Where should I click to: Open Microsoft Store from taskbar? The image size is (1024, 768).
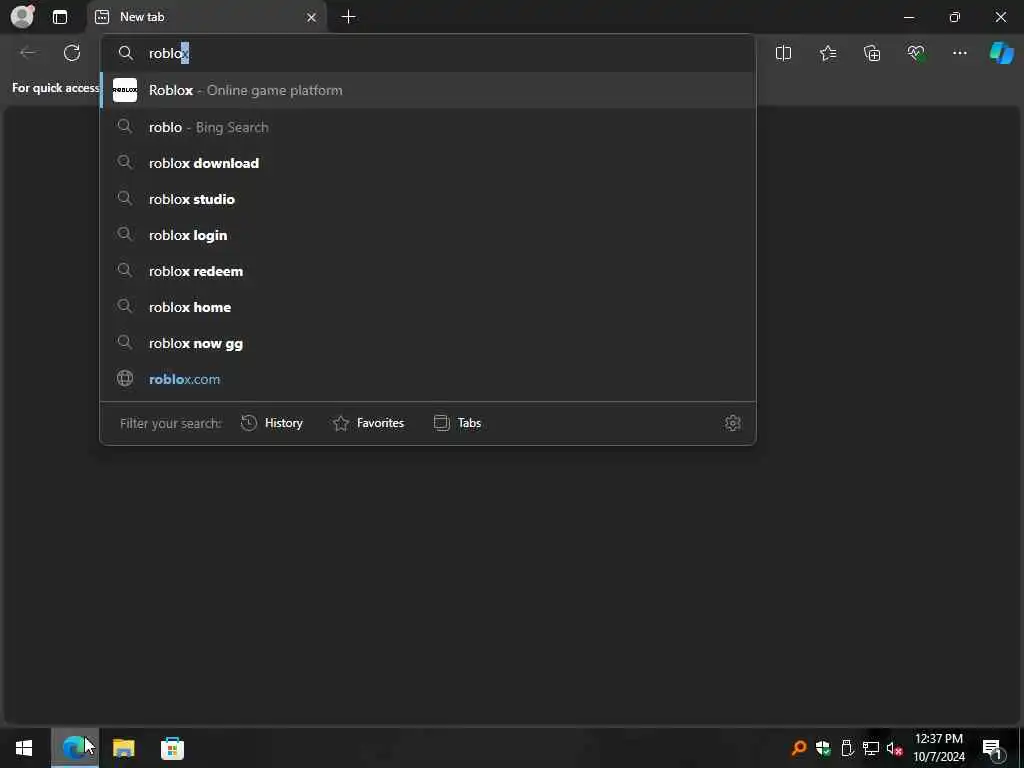tap(172, 748)
